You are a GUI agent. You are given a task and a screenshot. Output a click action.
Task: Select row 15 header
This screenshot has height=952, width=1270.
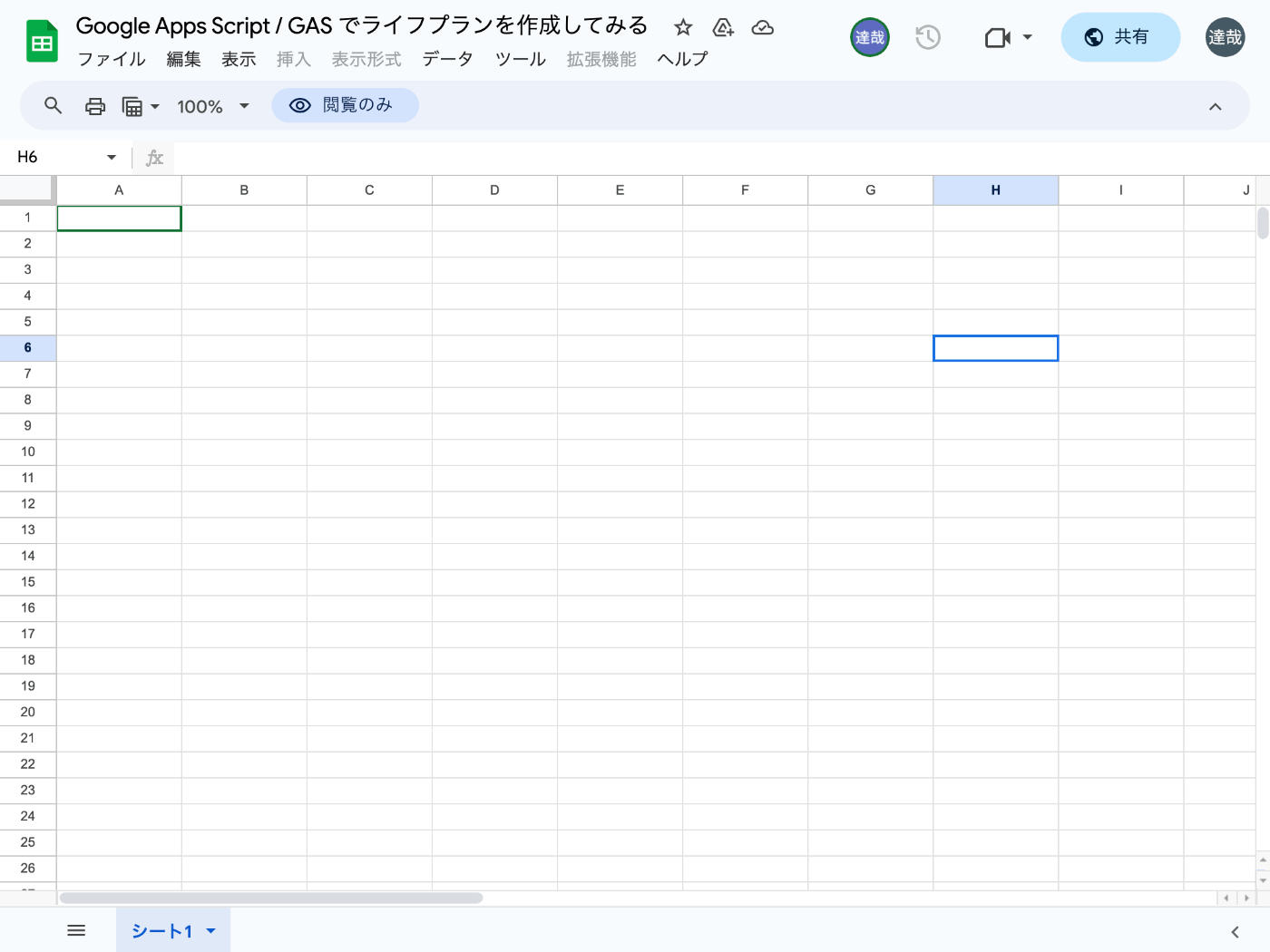[x=27, y=582]
